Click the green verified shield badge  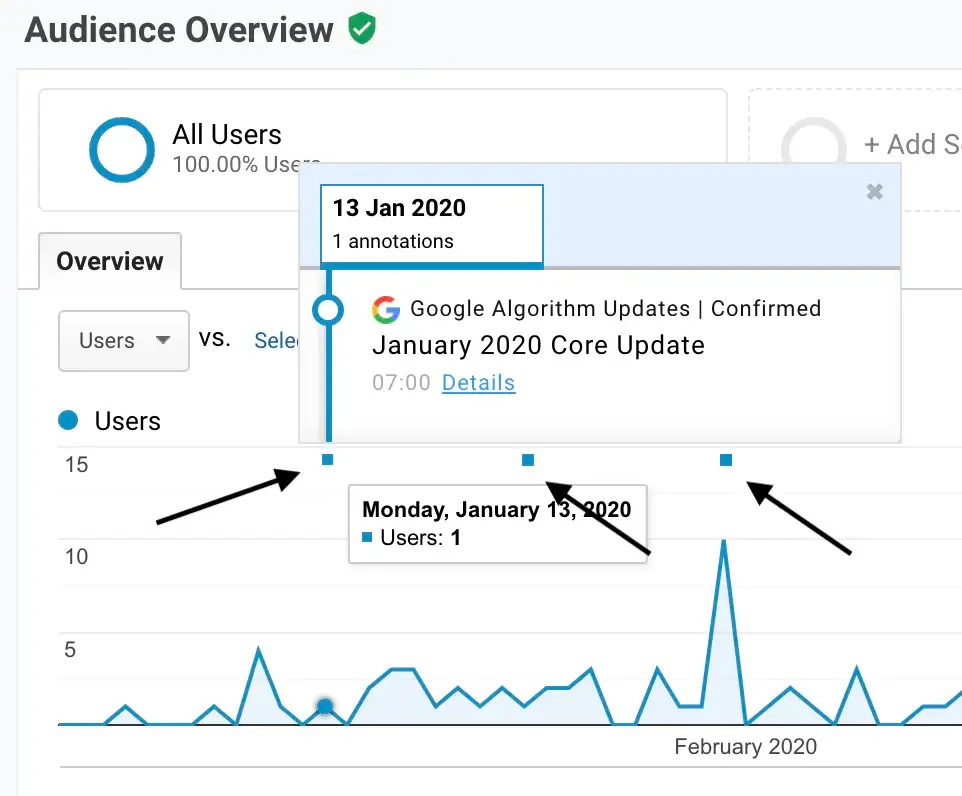click(361, 29)
